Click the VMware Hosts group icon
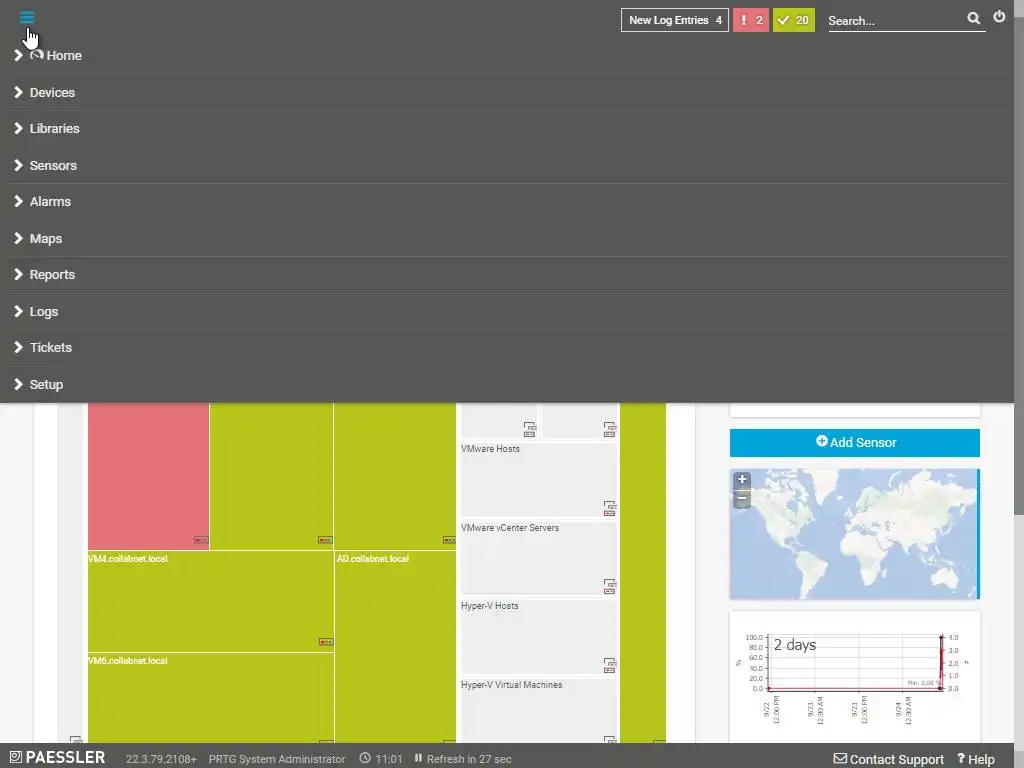The image size is (1024, 768). pyautogui.click(x=609, y=508)
